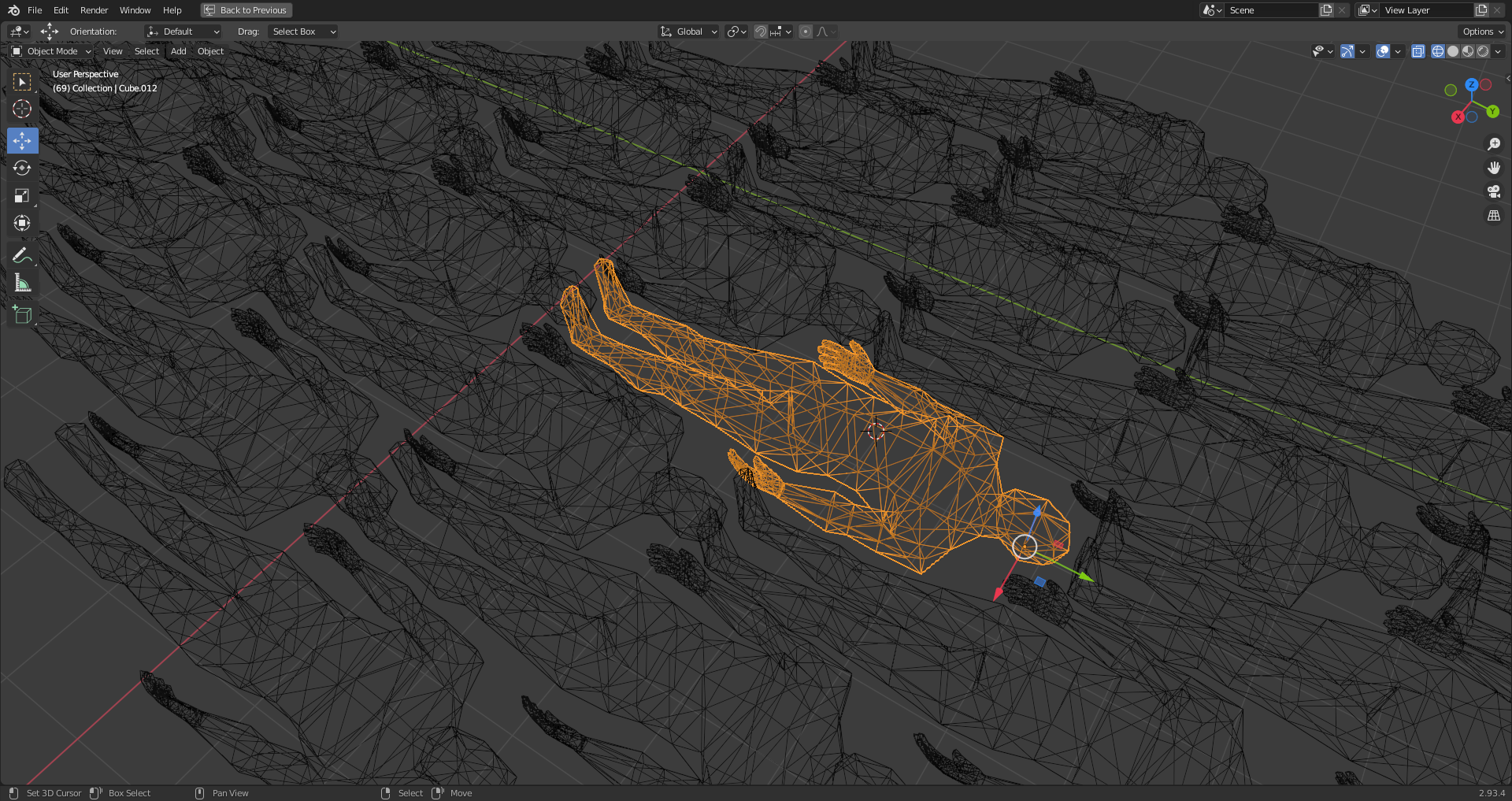Open the editor type dropdown
Screen dimensions: 1512x801
(19, 32)
